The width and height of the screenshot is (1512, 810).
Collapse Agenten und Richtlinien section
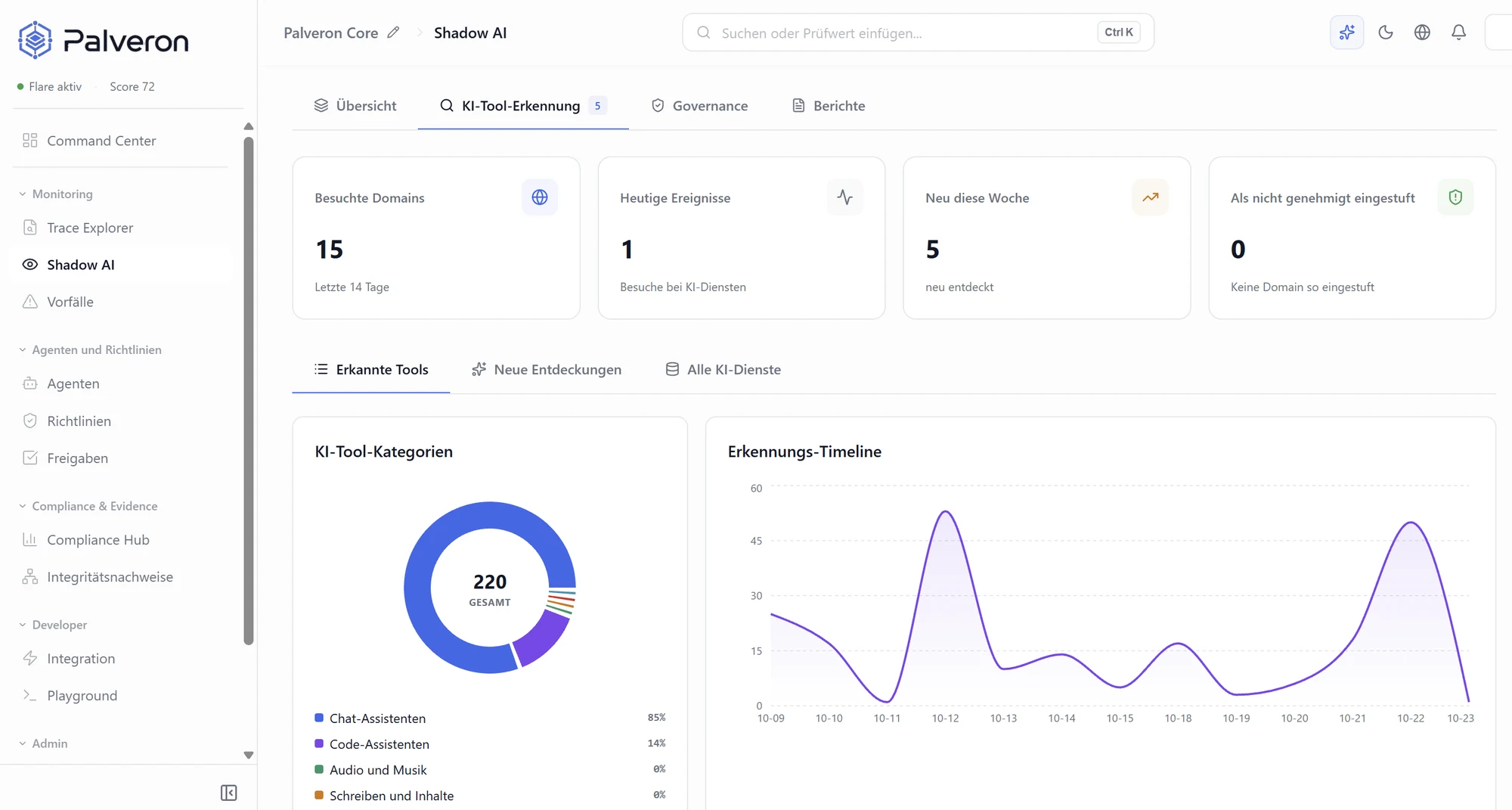click(90, 350)
